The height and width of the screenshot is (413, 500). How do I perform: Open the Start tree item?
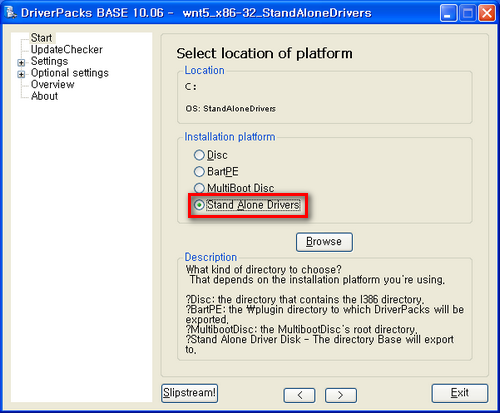[42, 38]
